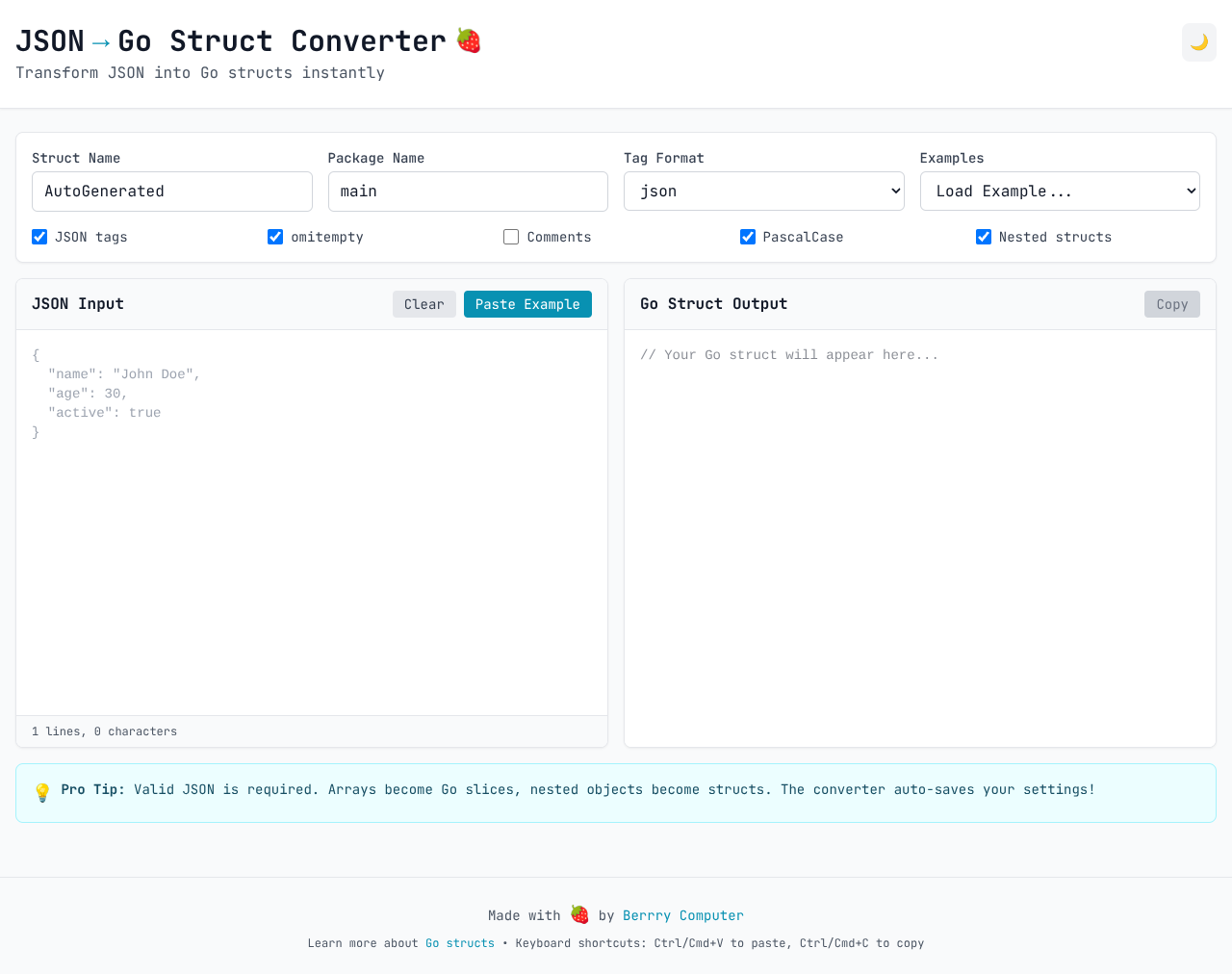The width and height of the screenshot is (1232, 974).
Task: Uncheck the omitempty option
Action: 275,237
